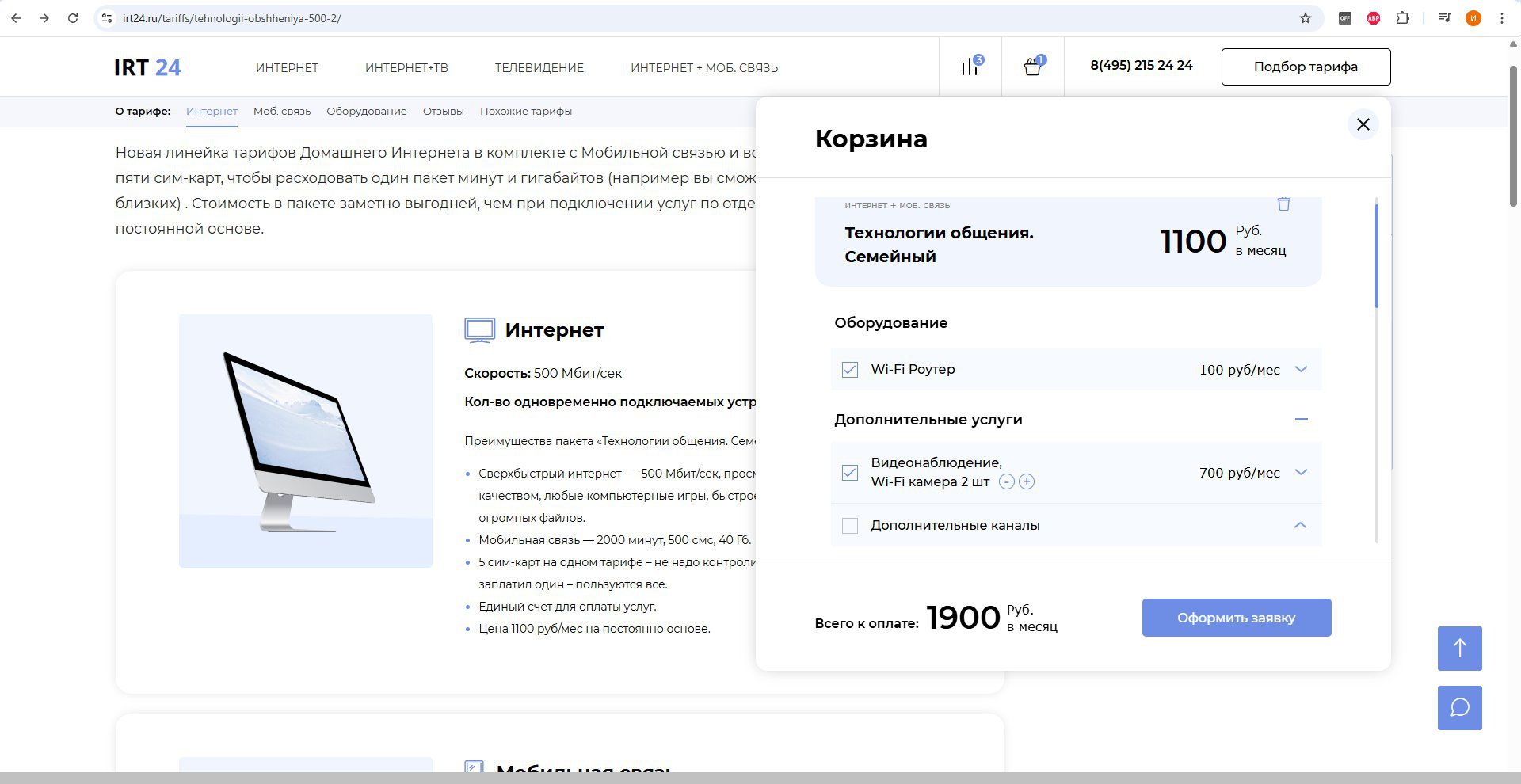This screenshot has height=784, width=1521.
Task: Switch to the Похожие тарифы tab
Action: 526,112
